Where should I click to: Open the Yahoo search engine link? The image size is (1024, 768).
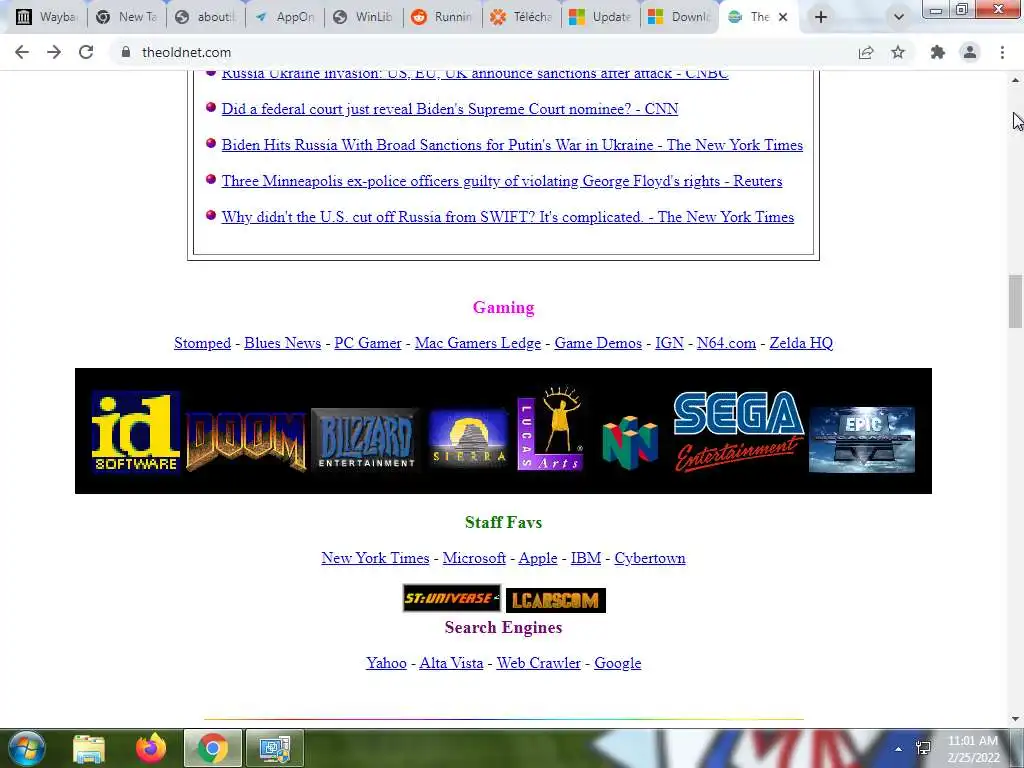[x=386, y=663]
